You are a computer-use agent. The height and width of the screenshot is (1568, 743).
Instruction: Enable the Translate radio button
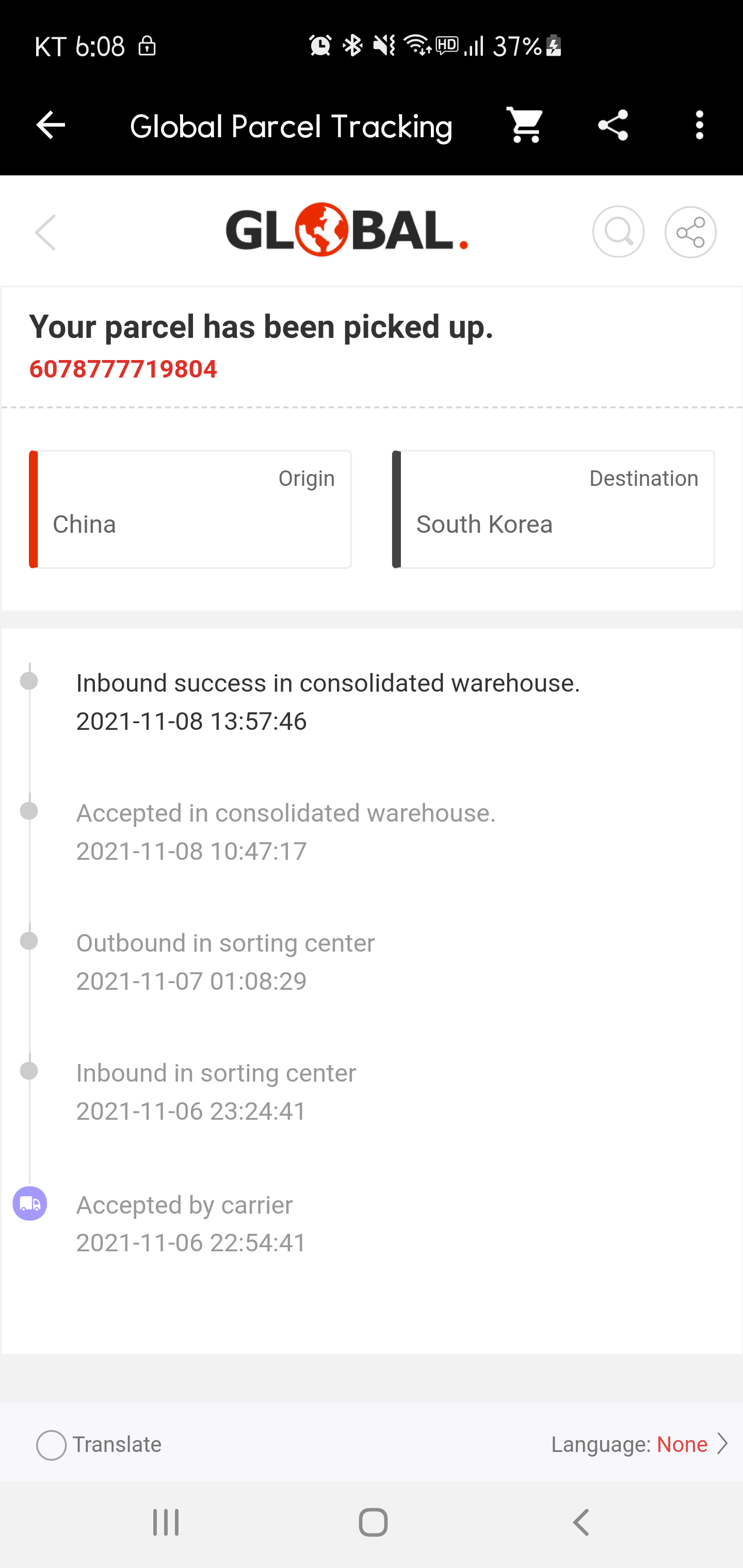tap(51, 1444)
